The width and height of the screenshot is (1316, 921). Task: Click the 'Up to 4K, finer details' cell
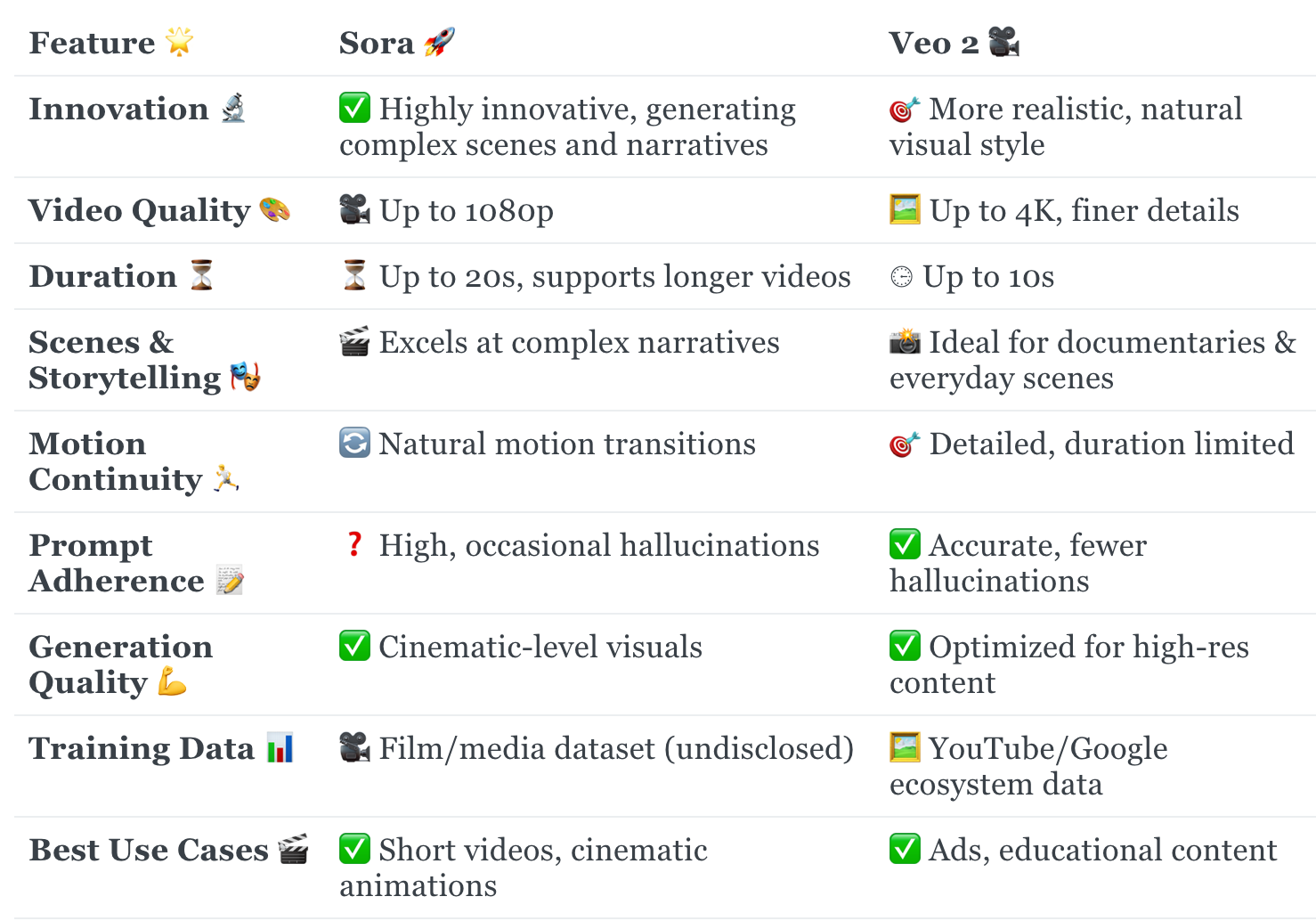coord(1064,210)
